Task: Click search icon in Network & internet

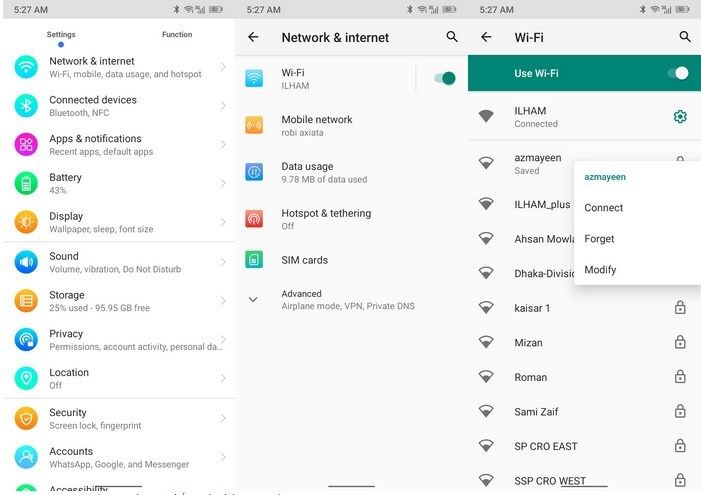Action: click(452, 37)
